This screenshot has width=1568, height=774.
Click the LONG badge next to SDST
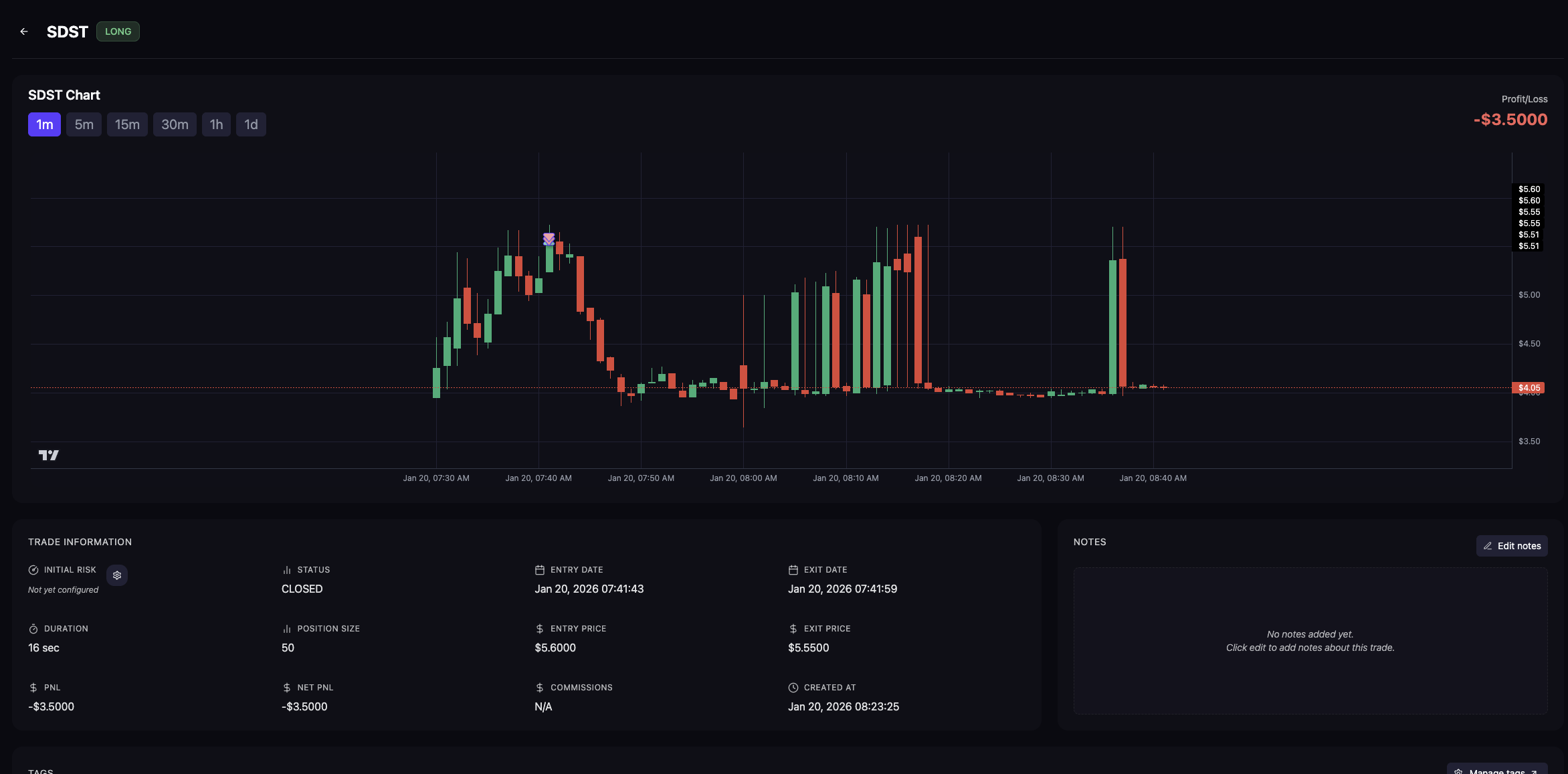pyautogui.click(x=118, y=31)
